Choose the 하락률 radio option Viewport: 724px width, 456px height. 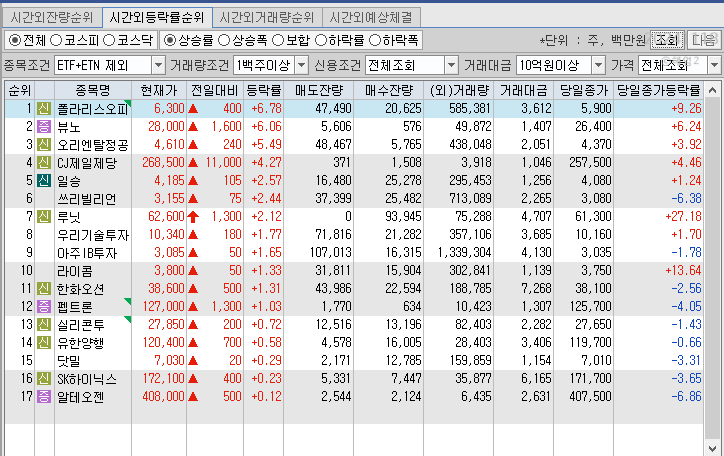321,41
